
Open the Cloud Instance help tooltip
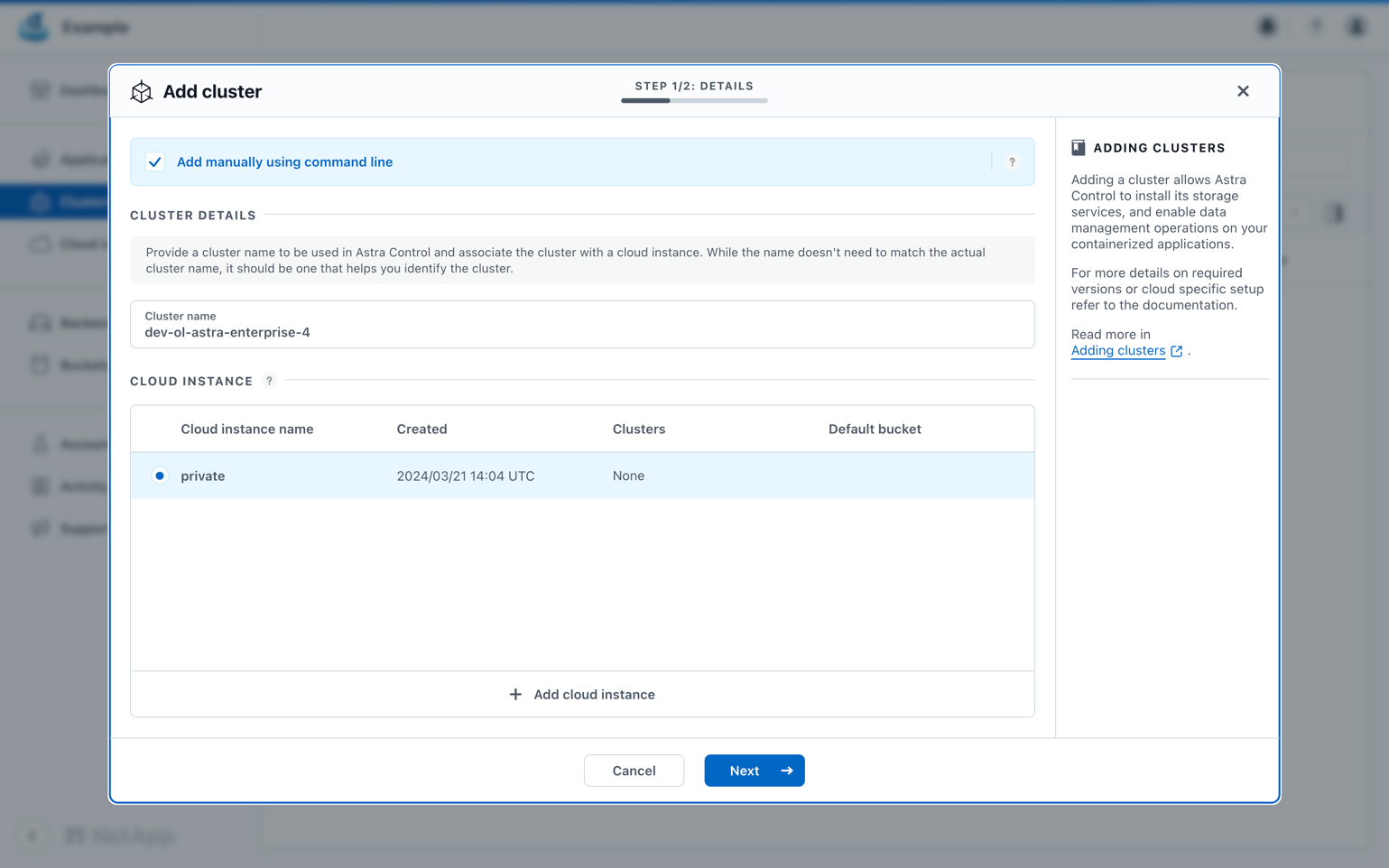(x=269, y=381)
